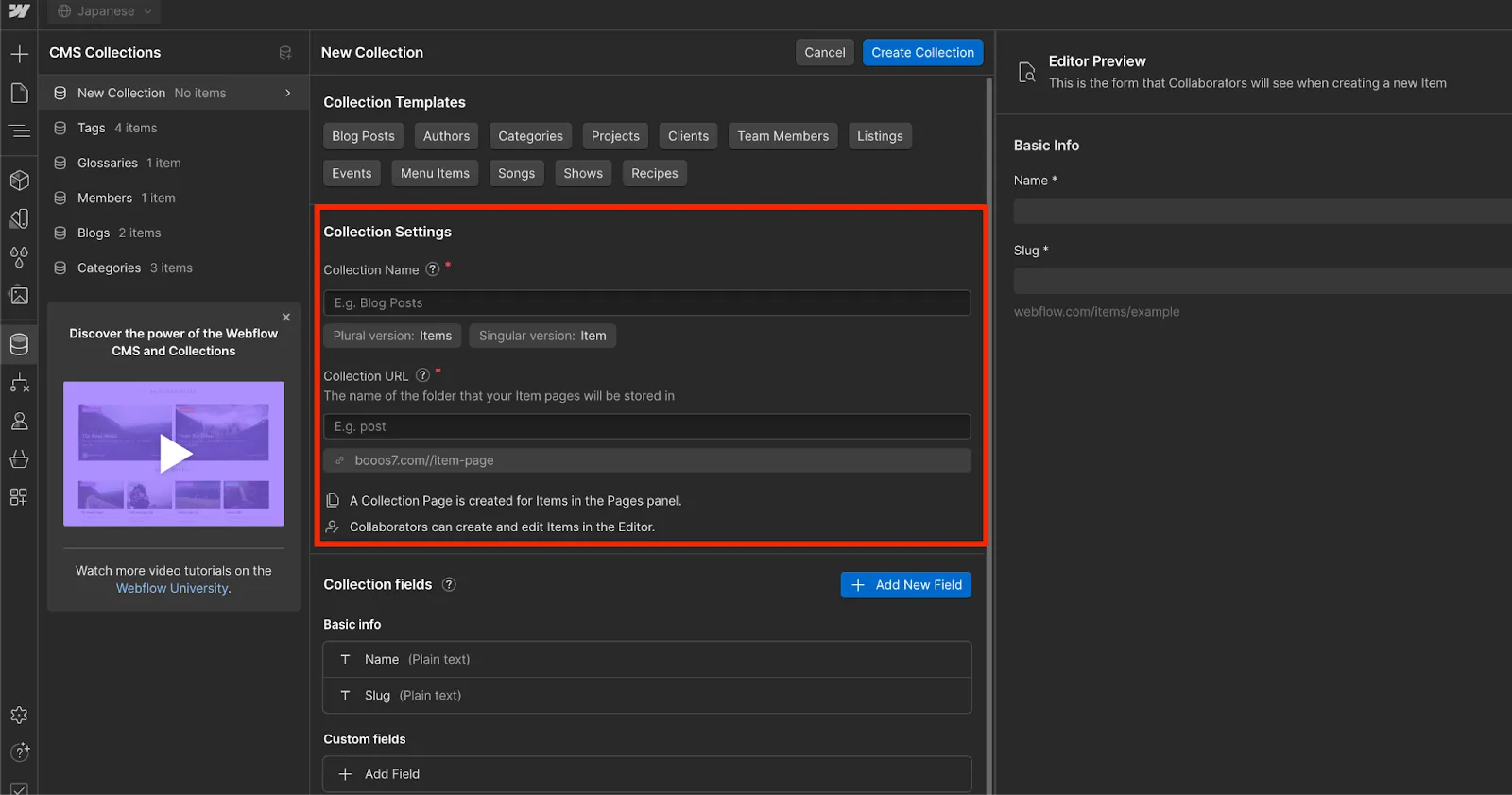Image resolution: width=1512 pixels, height=795 pixels.
Task: Click the Collection URL input field
Action: 646,426
